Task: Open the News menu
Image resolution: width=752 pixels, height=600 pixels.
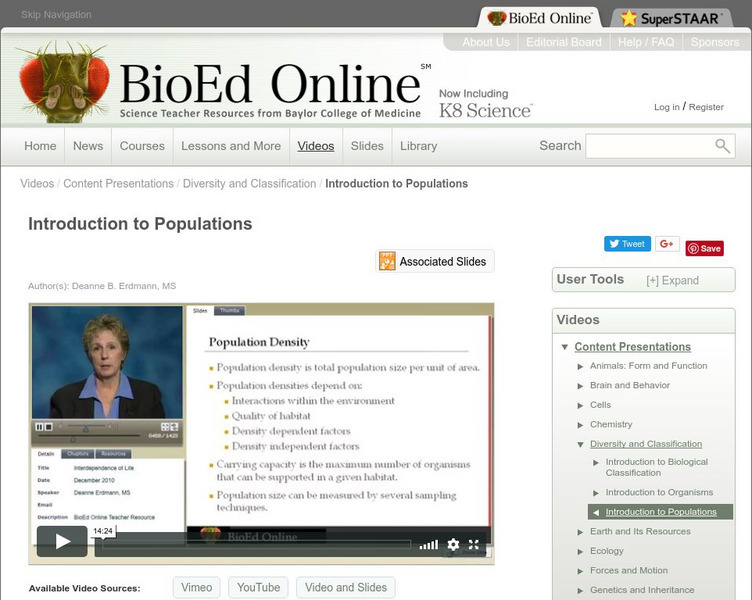Action: [x=88, y=146]
